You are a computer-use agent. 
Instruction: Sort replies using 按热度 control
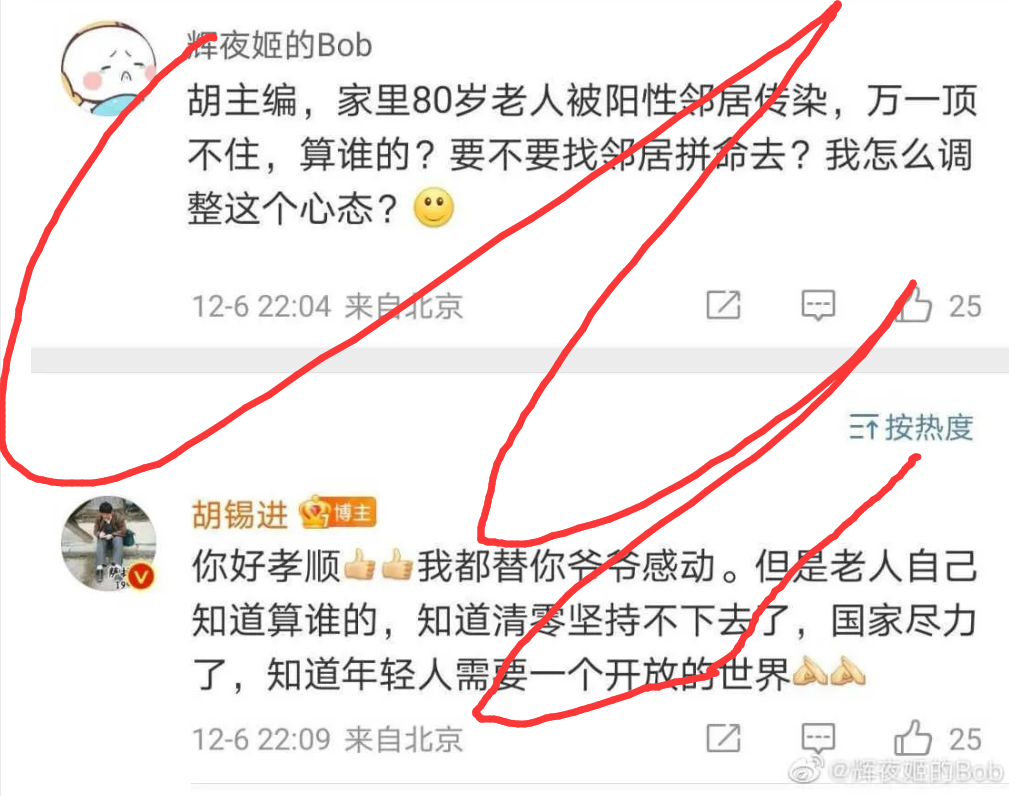[911, 427]
